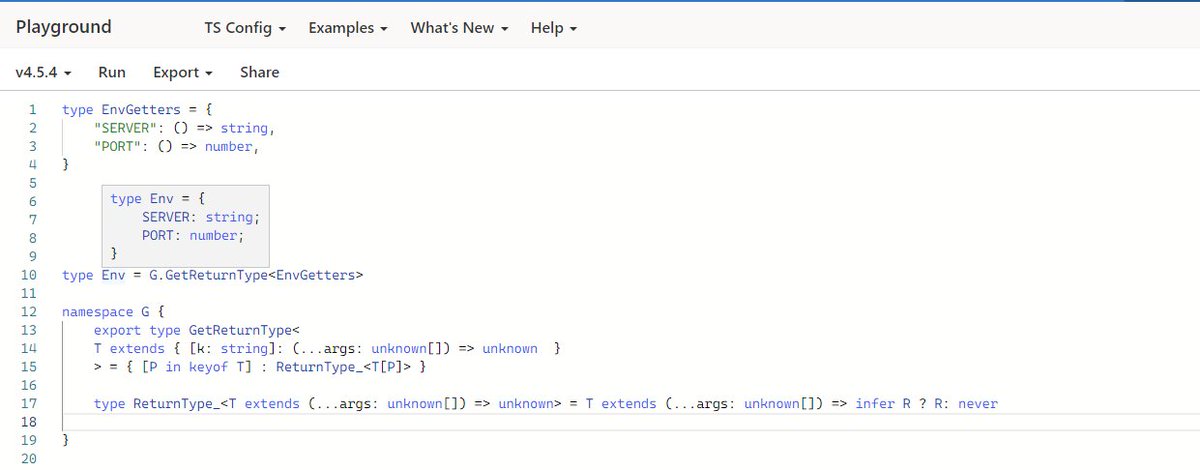Screen dimensions: 1200x470
Task: Click 'SERVER: string;' in hover tooltip
Action: click(x=200, y=217)
